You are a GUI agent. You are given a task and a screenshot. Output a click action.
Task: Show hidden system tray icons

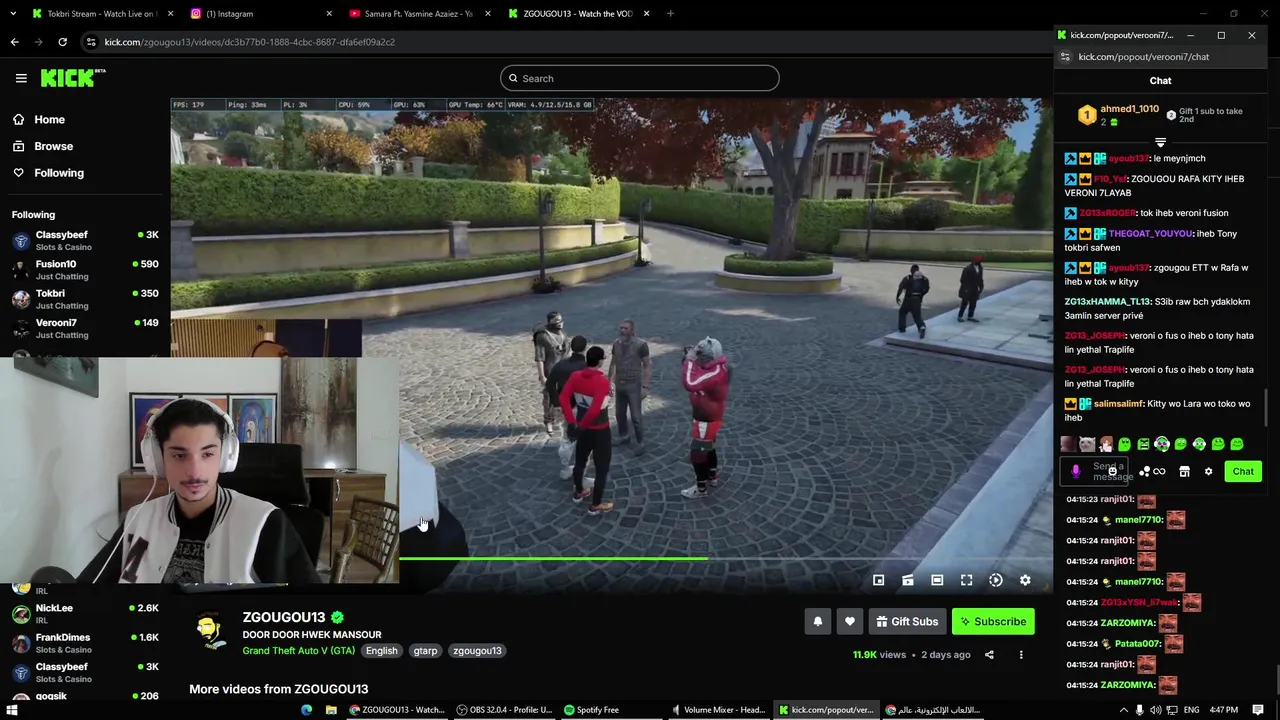(1123, 710)
